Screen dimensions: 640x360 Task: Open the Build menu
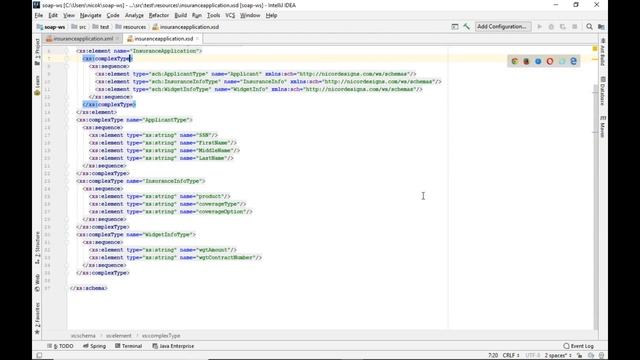(x=180, y=16)
